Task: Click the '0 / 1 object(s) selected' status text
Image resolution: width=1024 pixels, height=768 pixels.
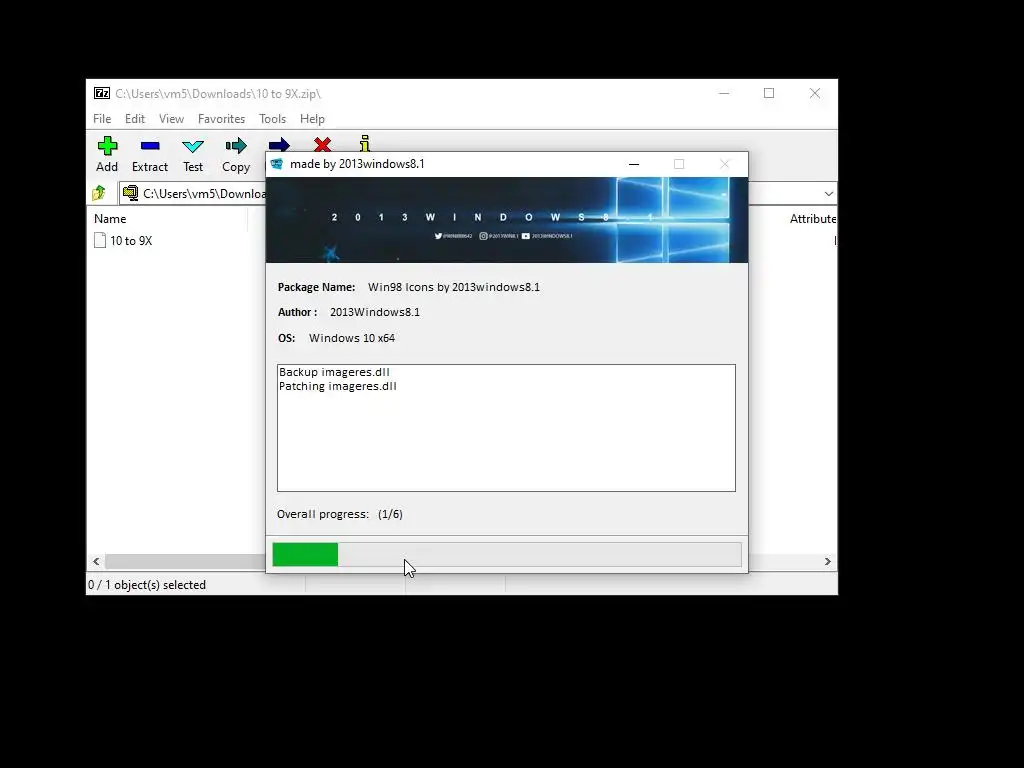Action: point(147,584)
